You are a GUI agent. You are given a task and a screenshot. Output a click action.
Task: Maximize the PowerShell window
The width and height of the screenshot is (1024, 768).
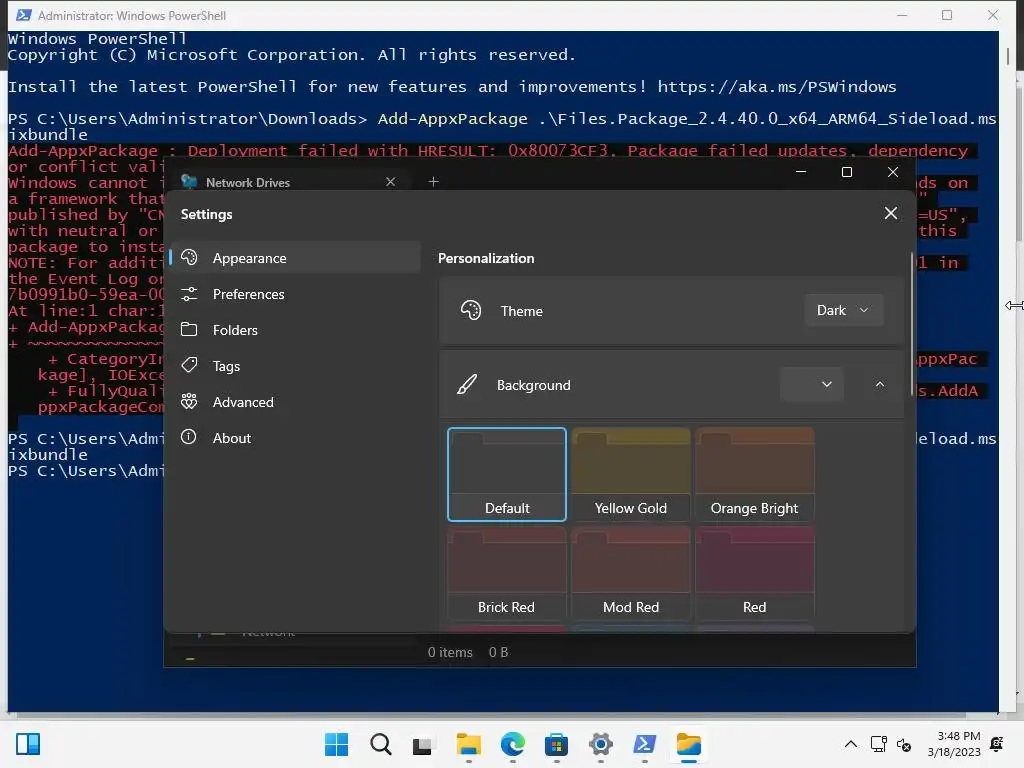tap(947, 15)
